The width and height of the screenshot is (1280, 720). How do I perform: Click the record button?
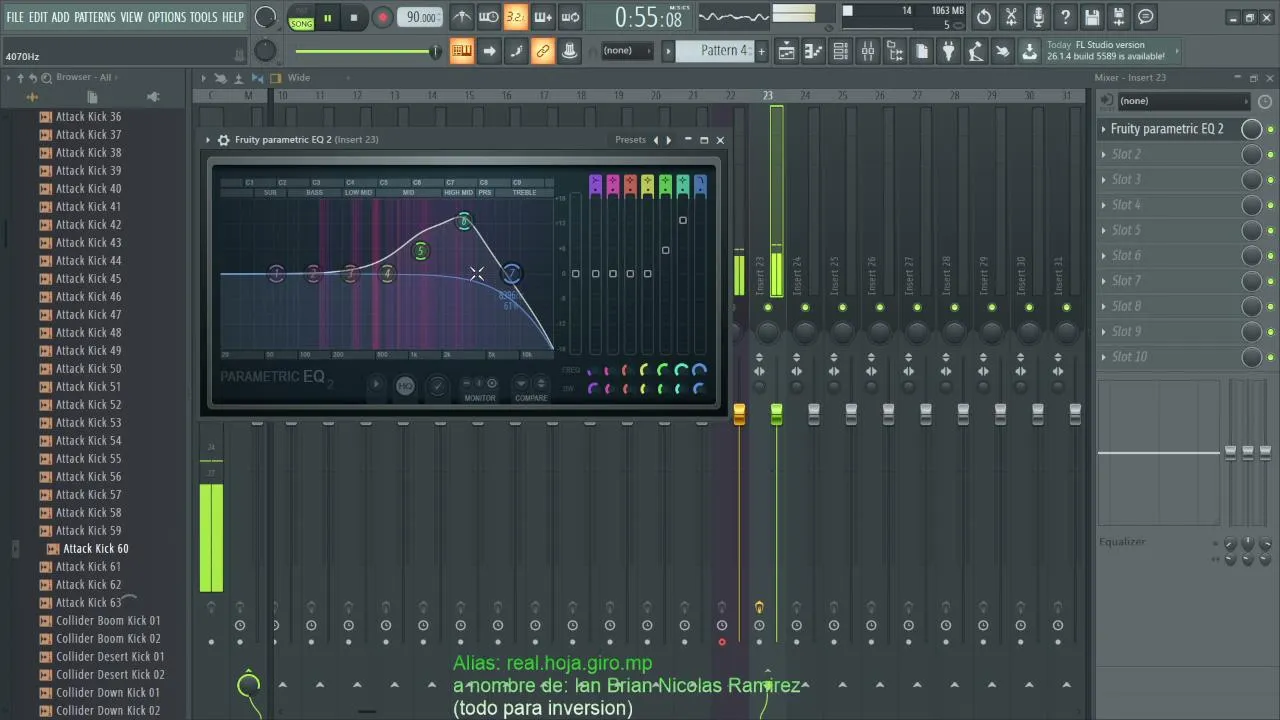(x=382, y=17)
